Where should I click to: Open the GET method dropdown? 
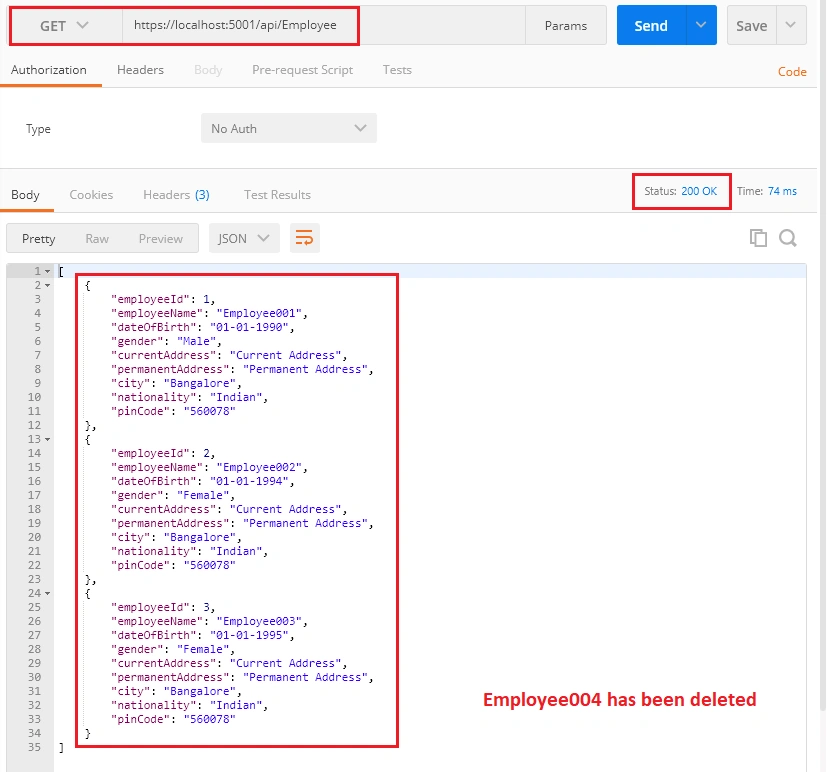coord(66,26)
